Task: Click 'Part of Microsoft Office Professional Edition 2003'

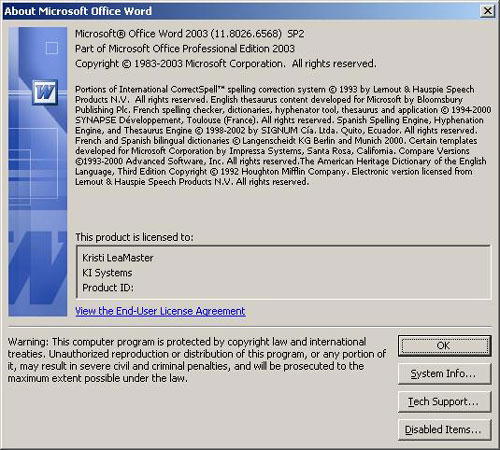Action: (x=185, y=49)
